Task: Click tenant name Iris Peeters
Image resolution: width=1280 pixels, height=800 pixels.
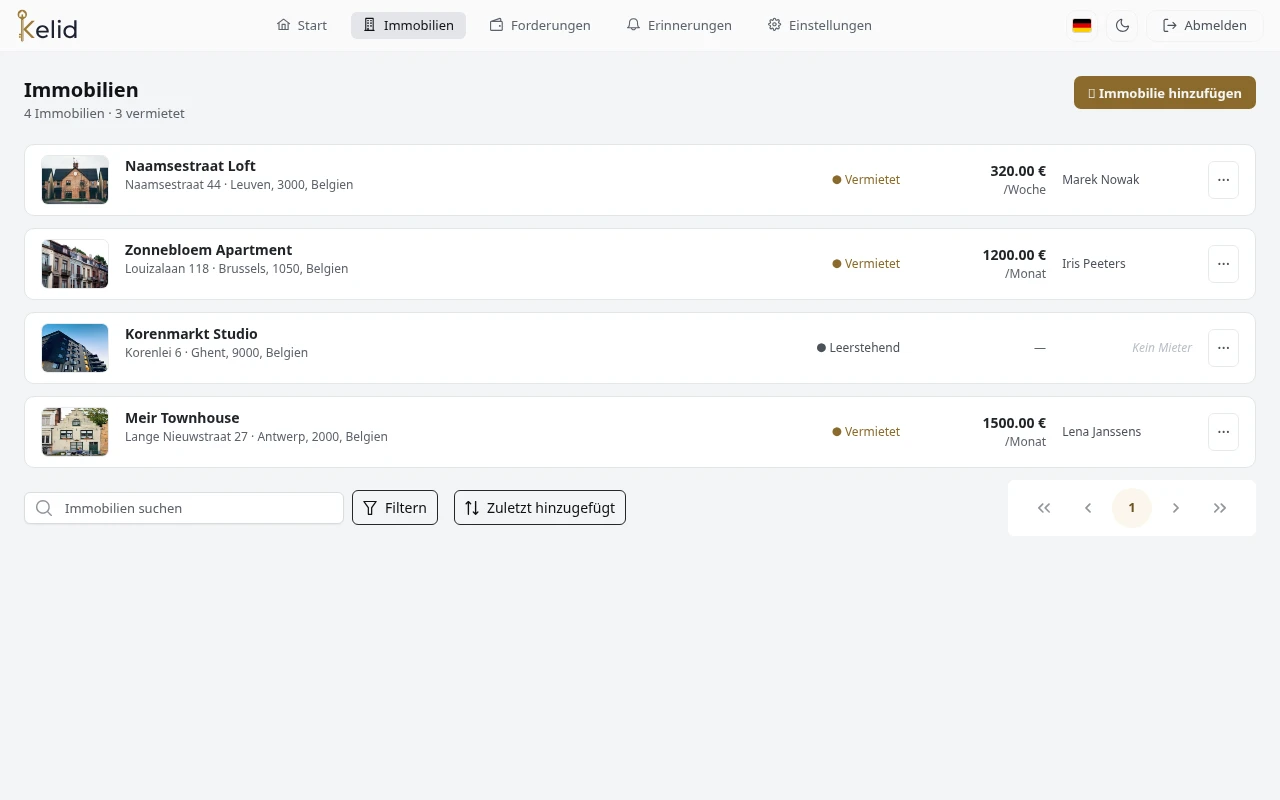Action: click(1094, 264)
